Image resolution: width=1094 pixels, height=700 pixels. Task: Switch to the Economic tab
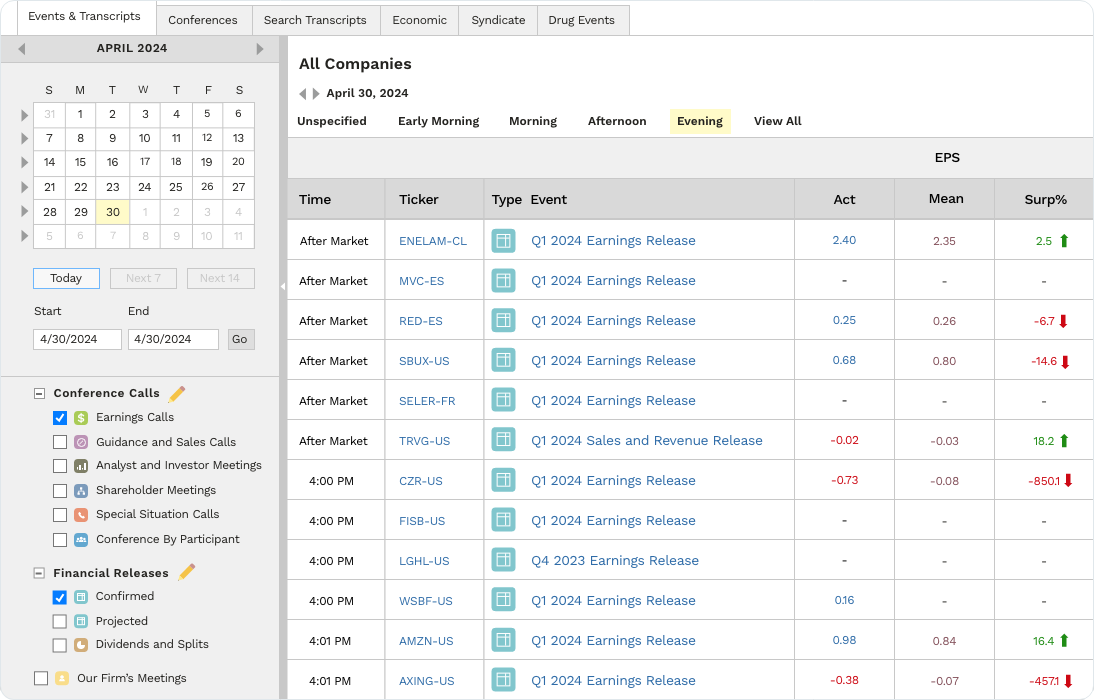tap(419, 20)
